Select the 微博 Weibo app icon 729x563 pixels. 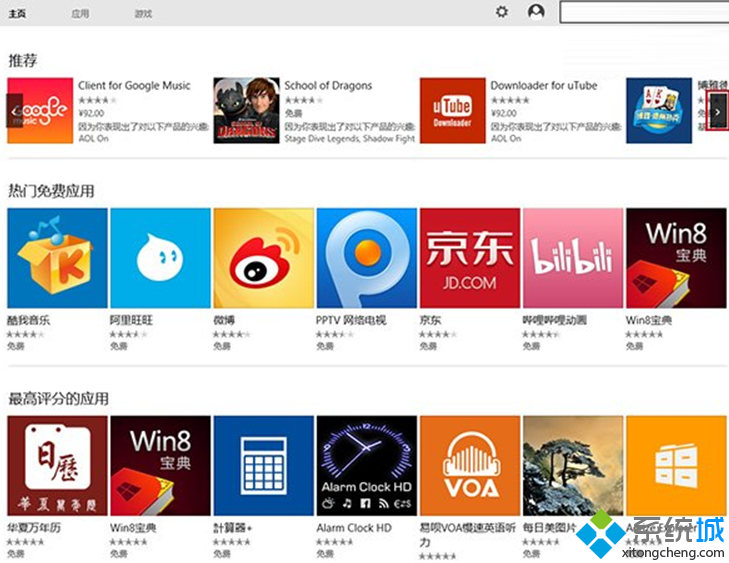(x=263, y=258)
